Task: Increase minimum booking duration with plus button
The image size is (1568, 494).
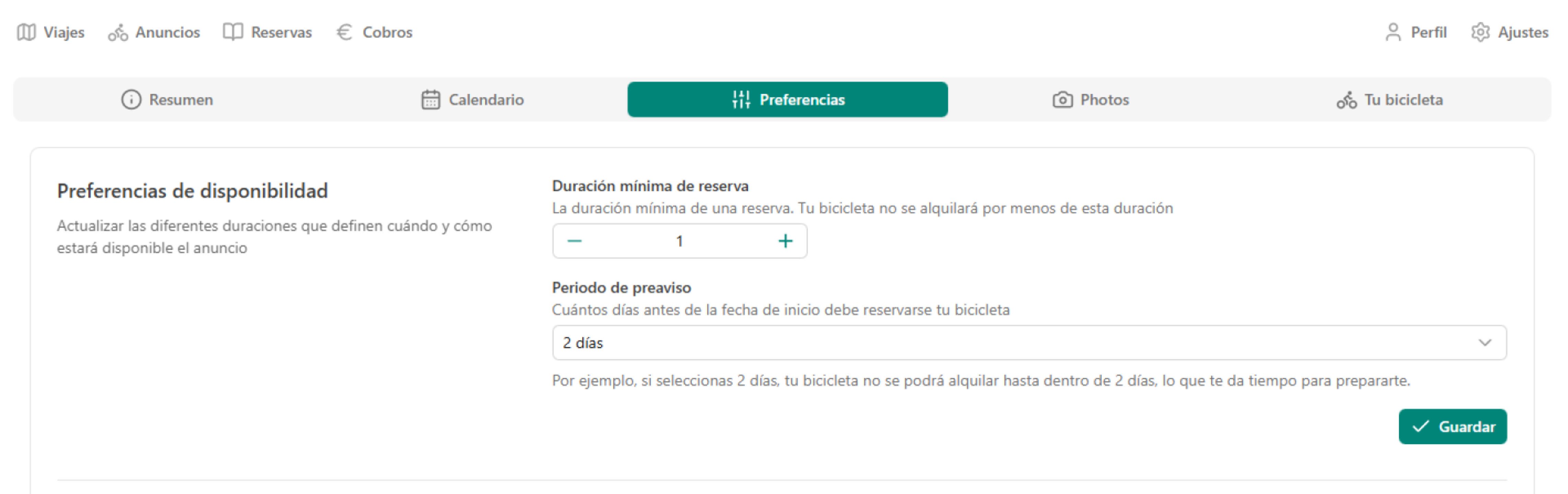Action: click(785, 241)
